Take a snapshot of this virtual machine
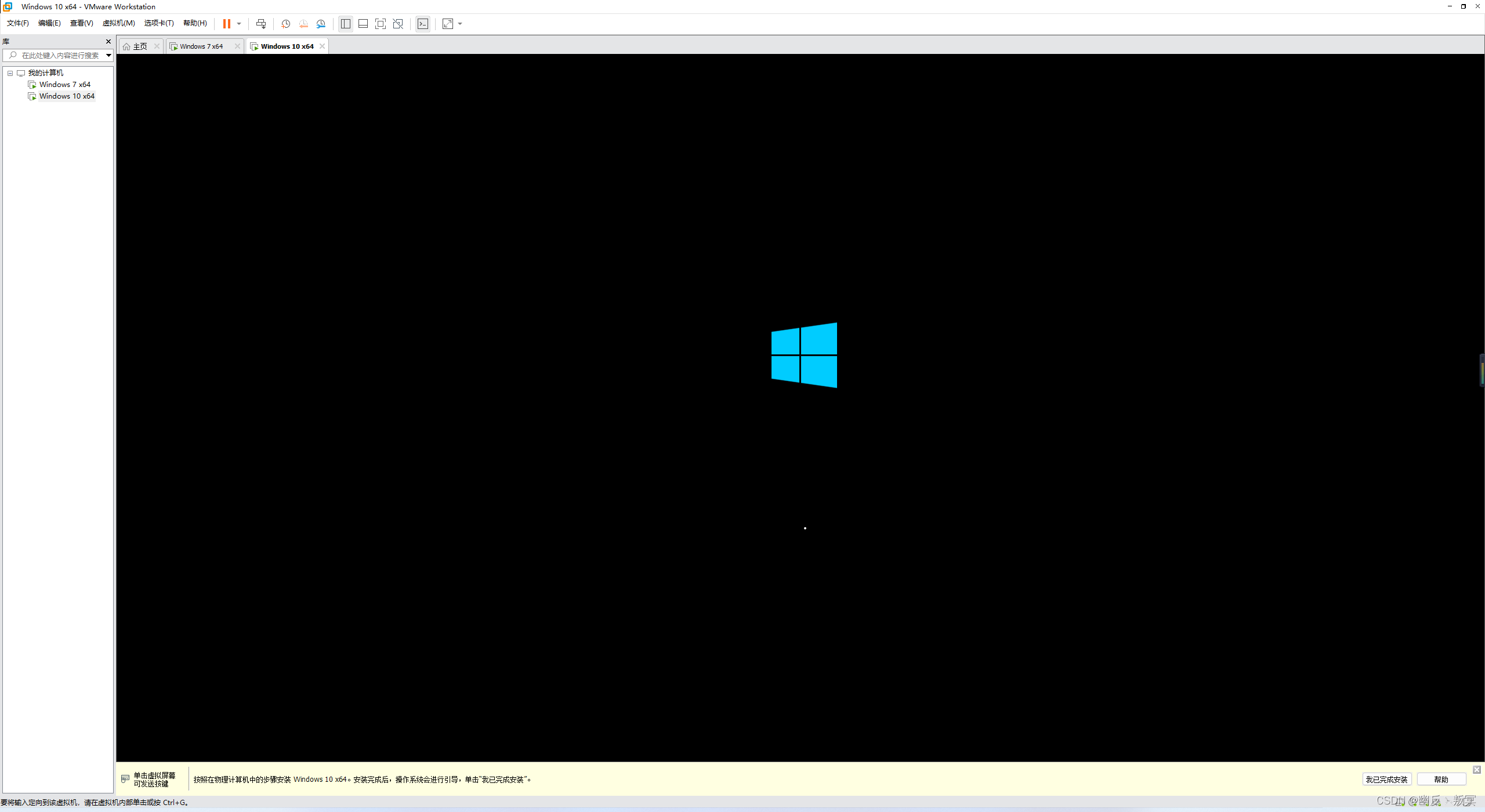 point(285,24)
